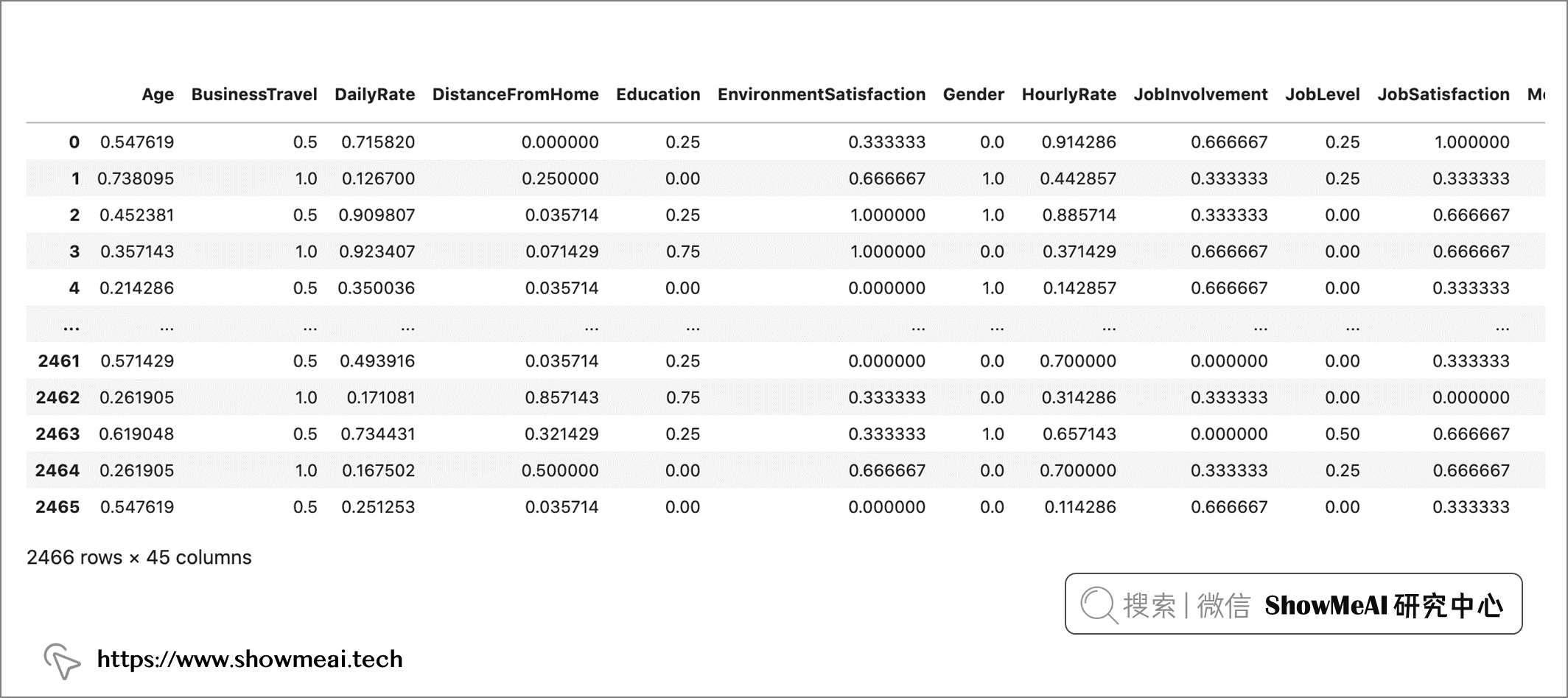Viewport: 1568px width, 698px height.
Task: Click the DailyRate column header
Action: click(x=374, y=94)
